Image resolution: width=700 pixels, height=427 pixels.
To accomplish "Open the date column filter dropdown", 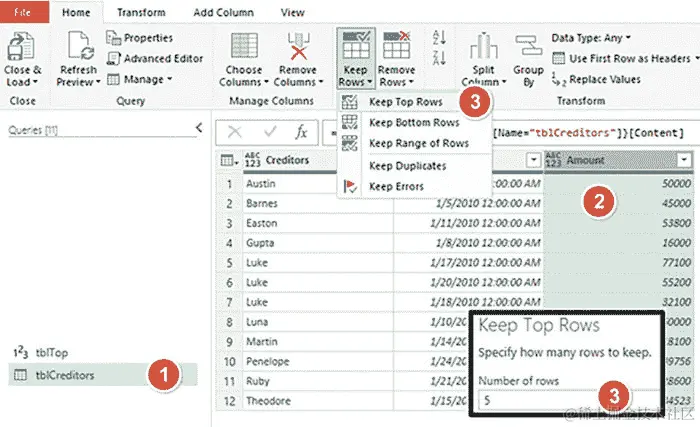I will [x=533, y=160].
